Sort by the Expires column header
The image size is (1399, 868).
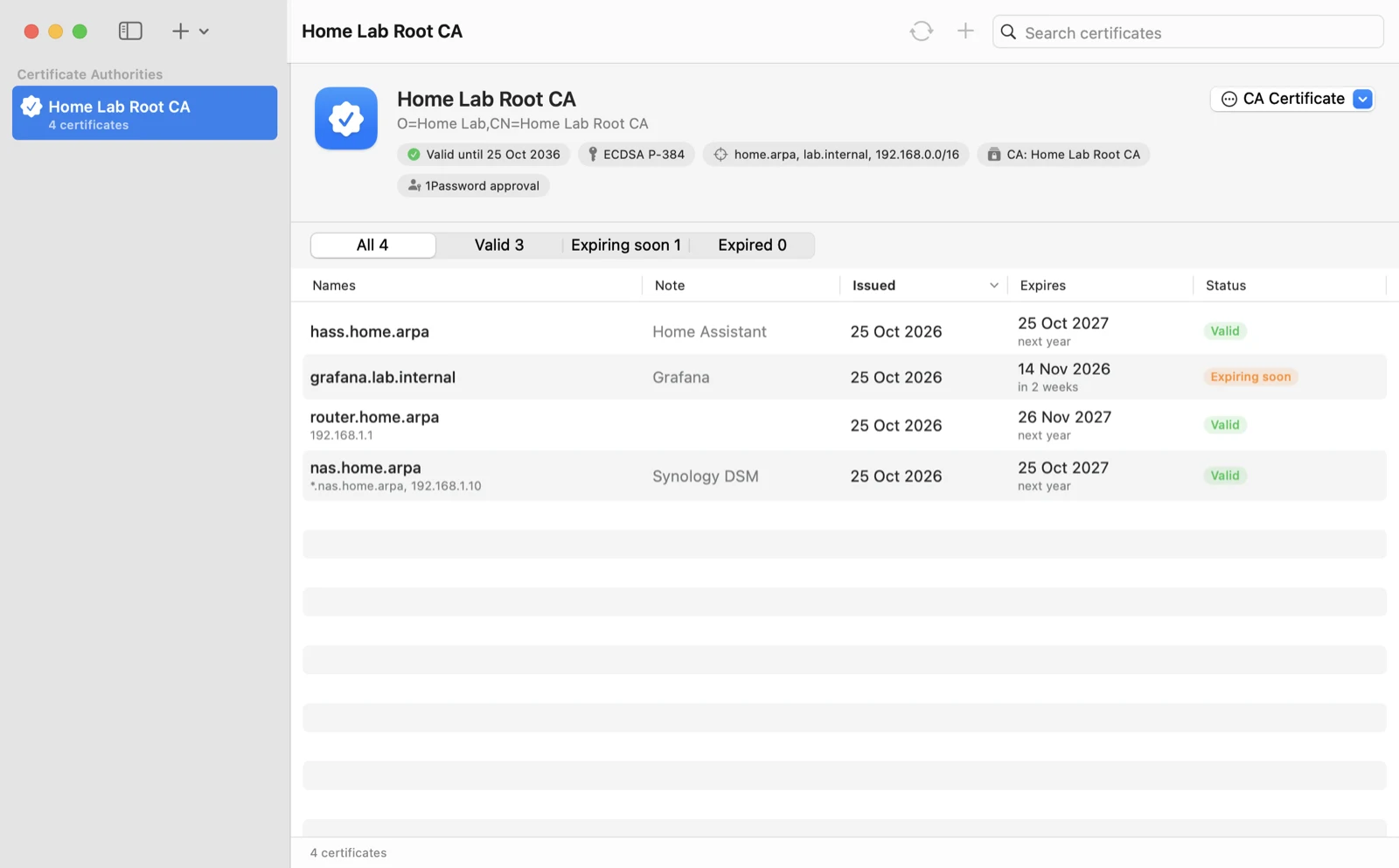click(x=1043, y=286)
